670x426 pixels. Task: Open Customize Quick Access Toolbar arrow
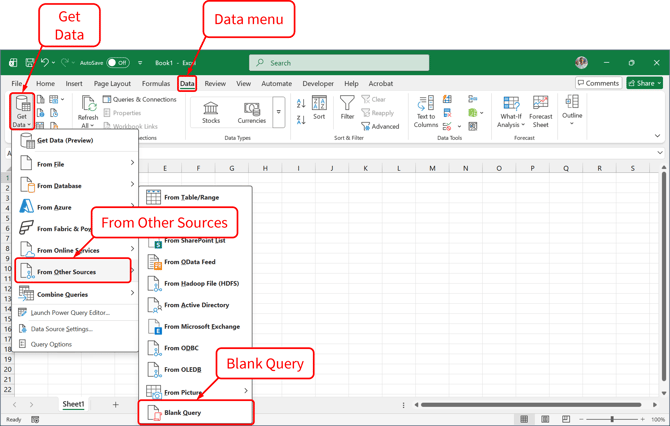point(140,63)
